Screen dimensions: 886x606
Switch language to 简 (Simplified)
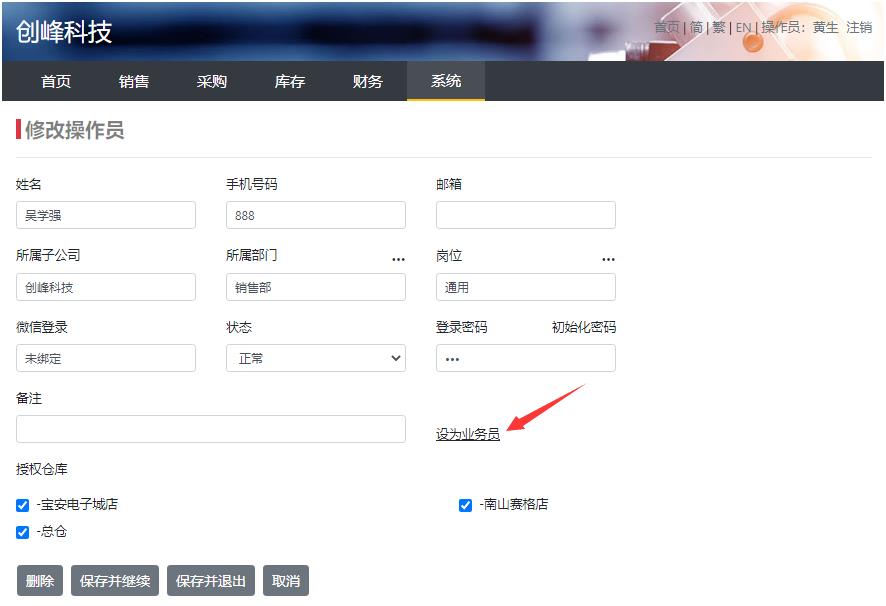696,27
